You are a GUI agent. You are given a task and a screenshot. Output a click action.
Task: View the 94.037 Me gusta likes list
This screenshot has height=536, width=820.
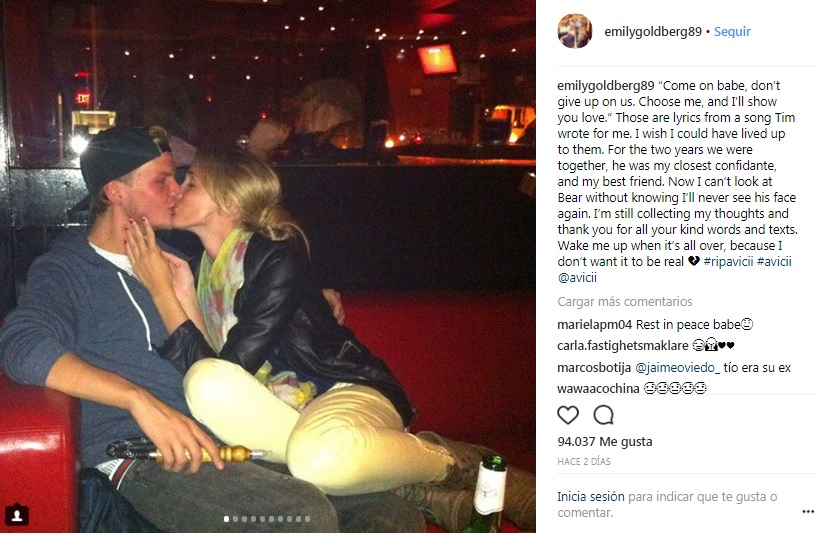pyautogui.click(x=605, y=442)
